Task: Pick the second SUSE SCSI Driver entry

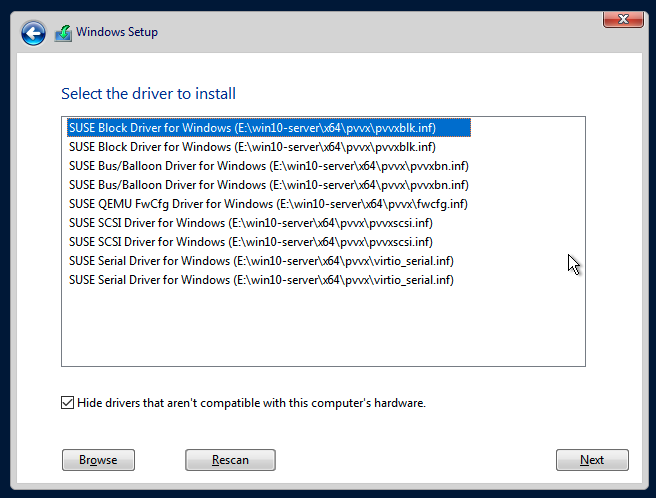Action: click(x=250, y=242)
